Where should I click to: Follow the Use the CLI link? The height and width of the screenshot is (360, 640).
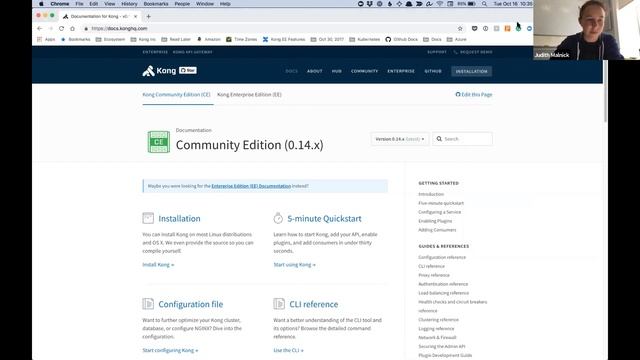[288, 350]
